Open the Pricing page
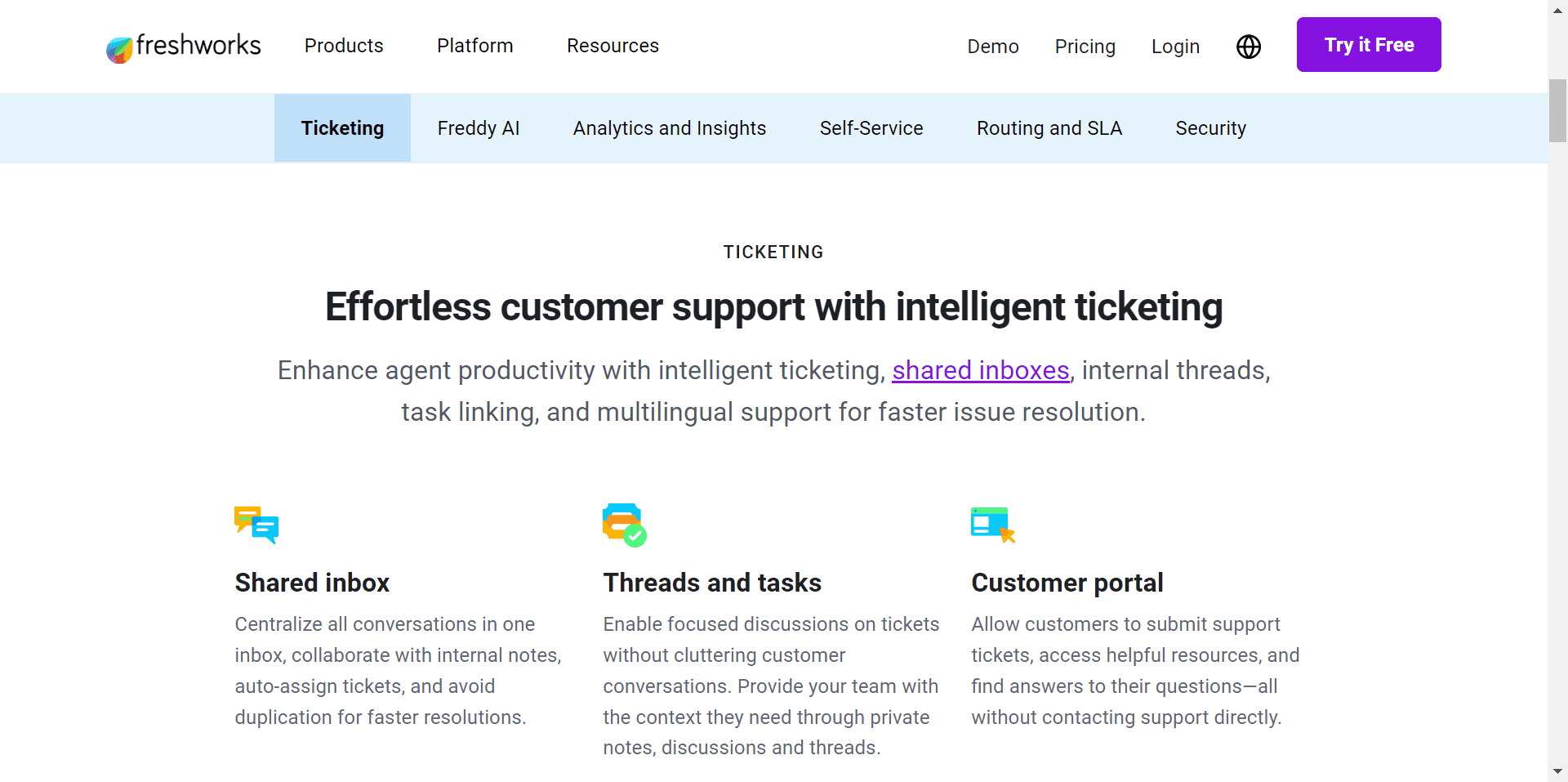 [x=1085, y=47]
